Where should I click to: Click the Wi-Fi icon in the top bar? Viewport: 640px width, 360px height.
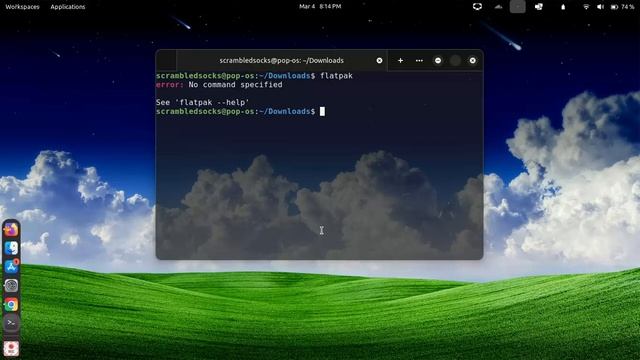(x=586, y=7)
